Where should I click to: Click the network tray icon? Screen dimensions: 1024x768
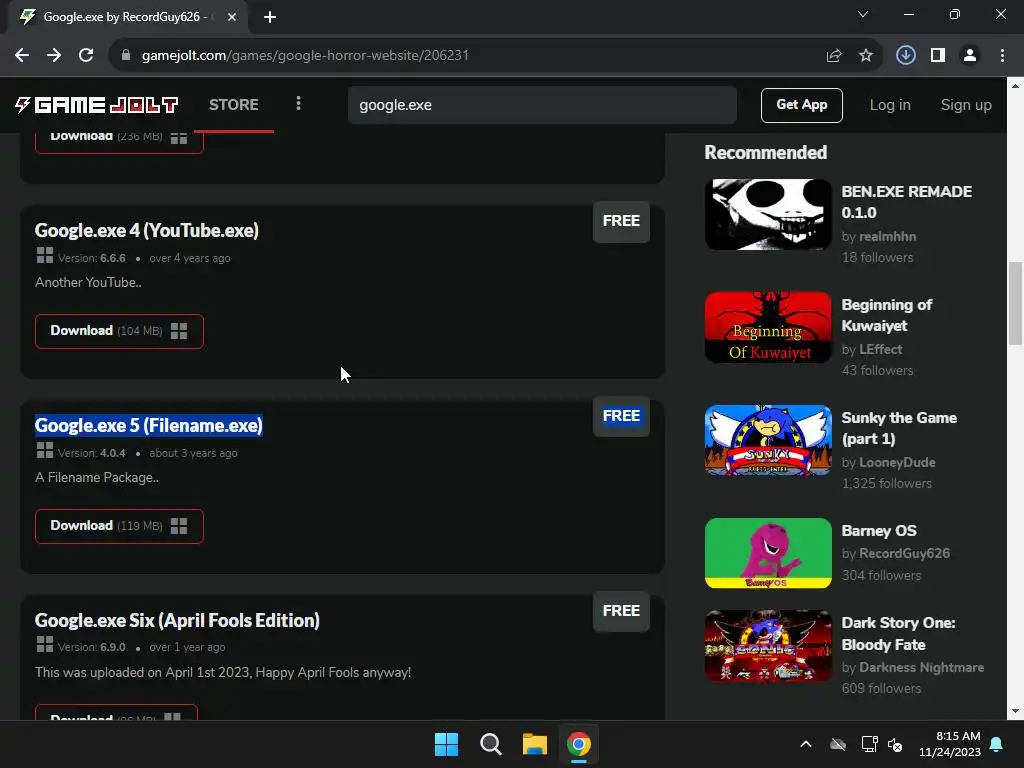(869, 744)
